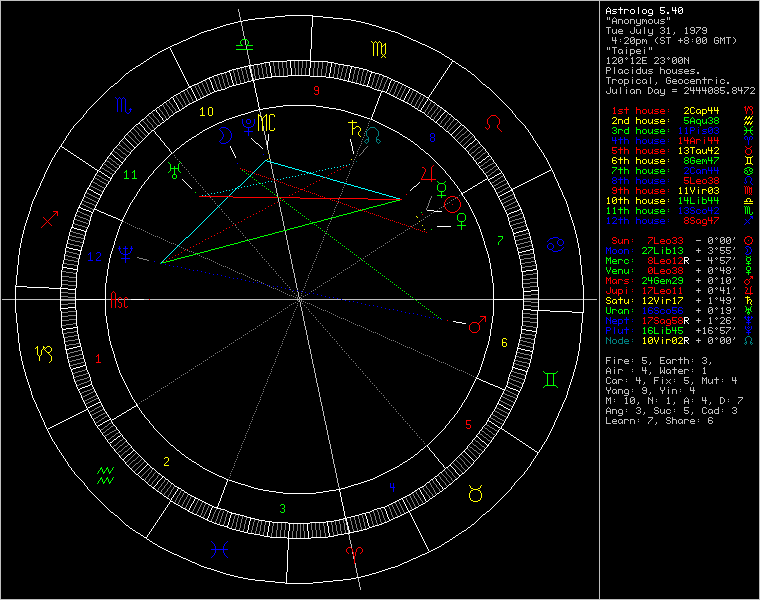This screenshot has width=760, height=600.
Task: Click the red Sun circle symbol in the chart
Action: (x=453, y=204)
